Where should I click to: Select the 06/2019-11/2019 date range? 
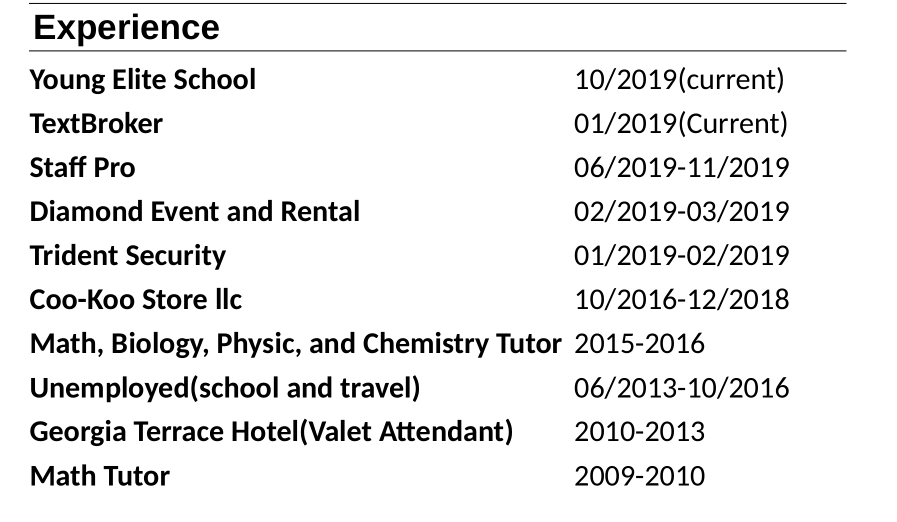tap(681, 168)
